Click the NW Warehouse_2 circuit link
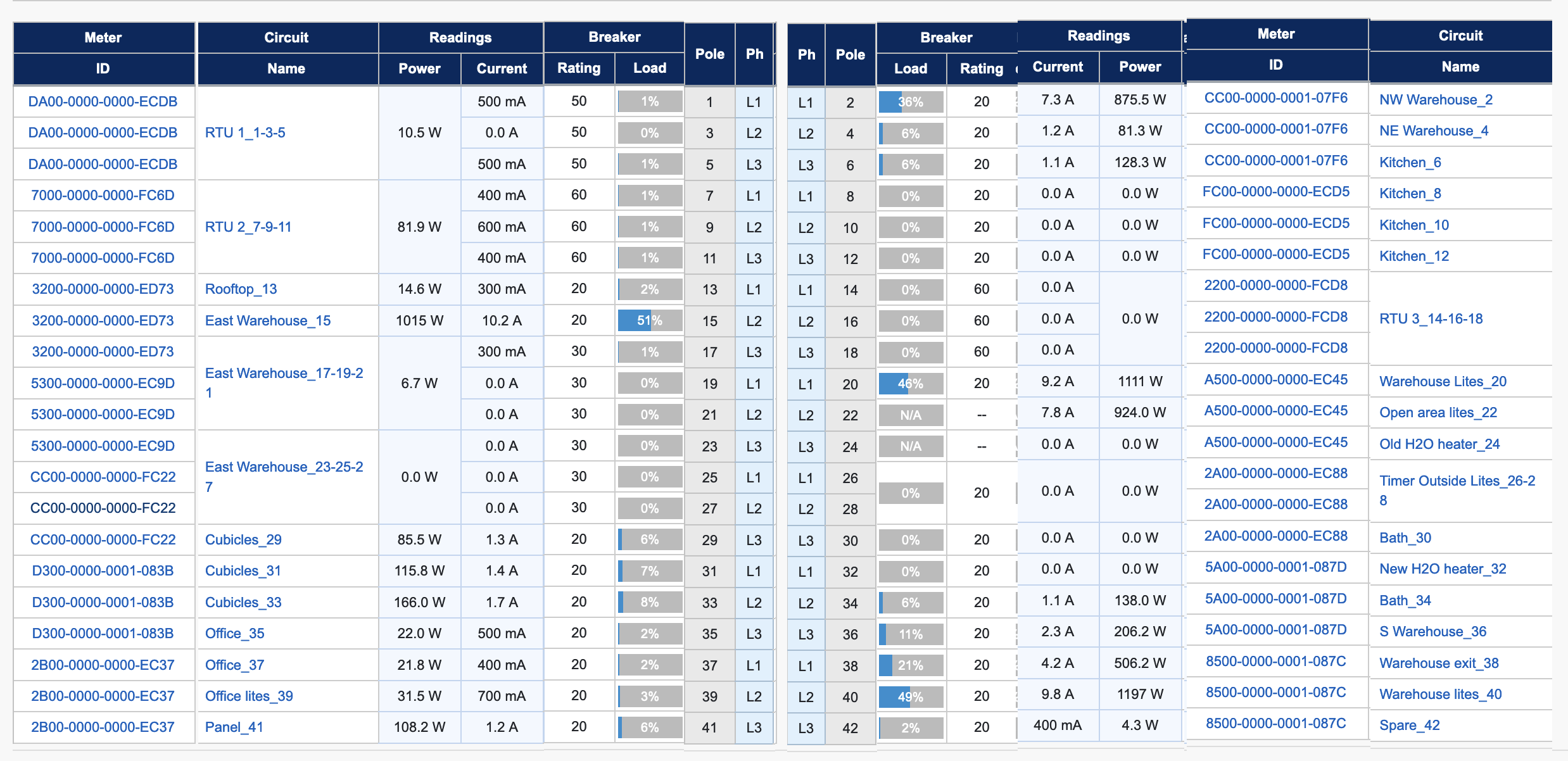 click(x=1435, y=100)
